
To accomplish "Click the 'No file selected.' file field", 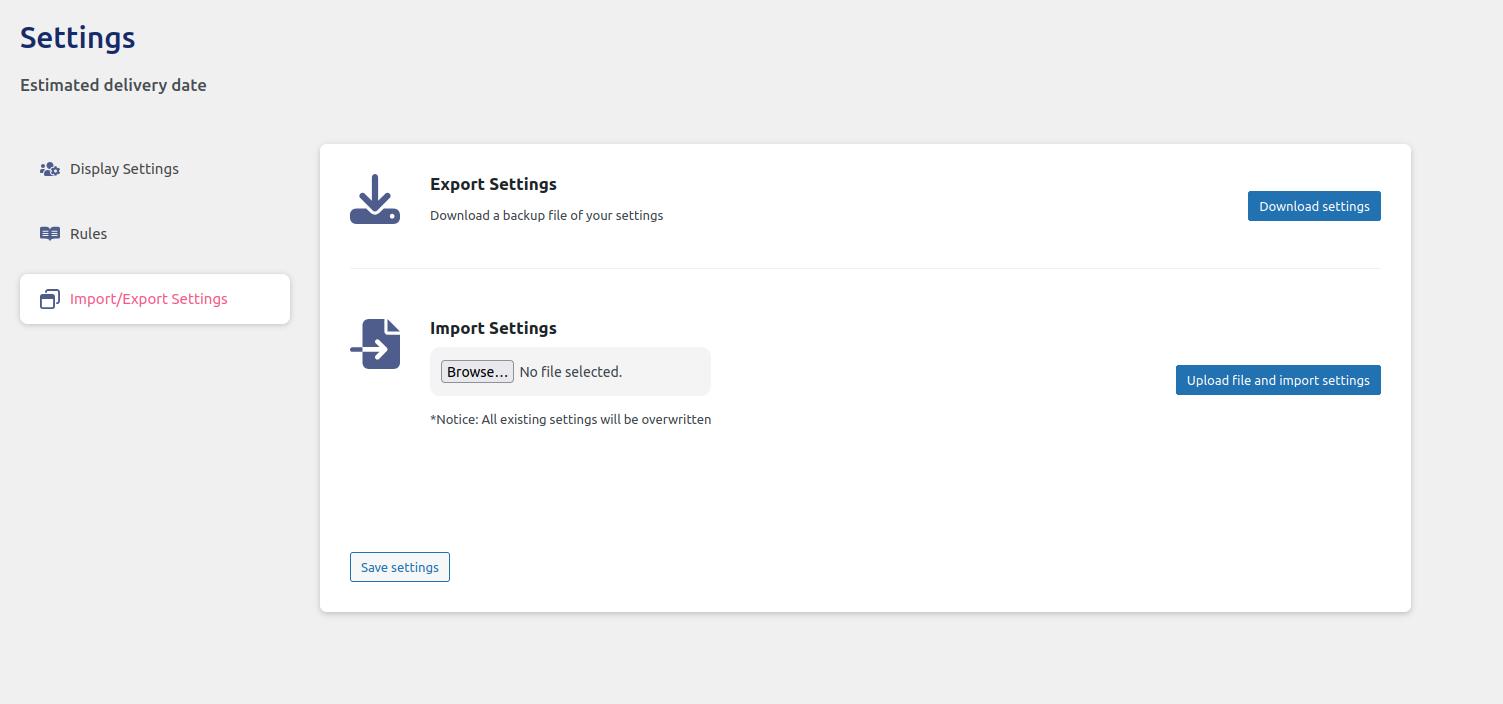I will click(570, 372).
